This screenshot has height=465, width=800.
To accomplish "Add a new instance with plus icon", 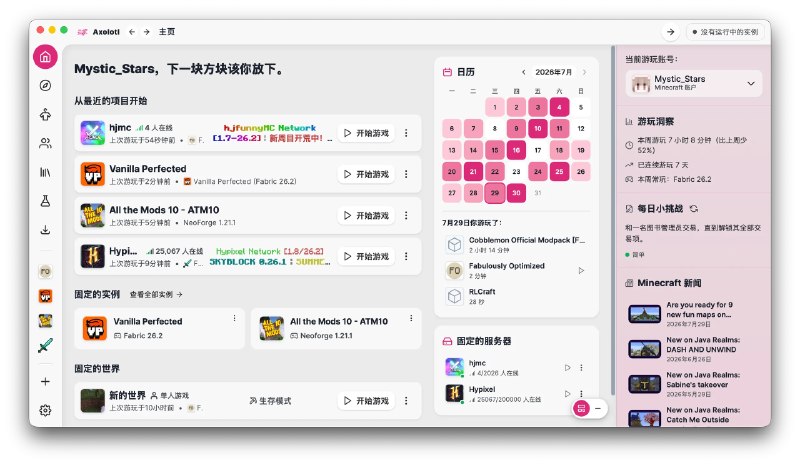I will (x=45, y=382).
